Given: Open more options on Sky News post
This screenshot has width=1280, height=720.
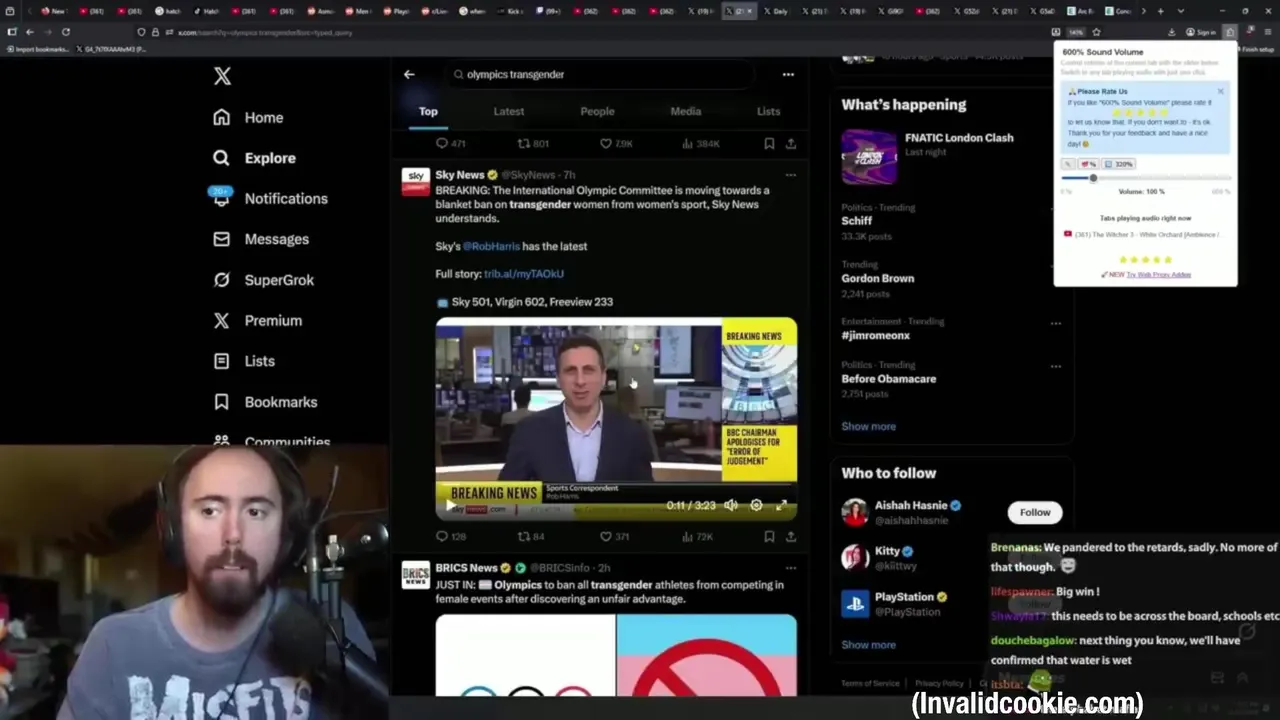Looking at the screenshot, I should pos(790,175).
